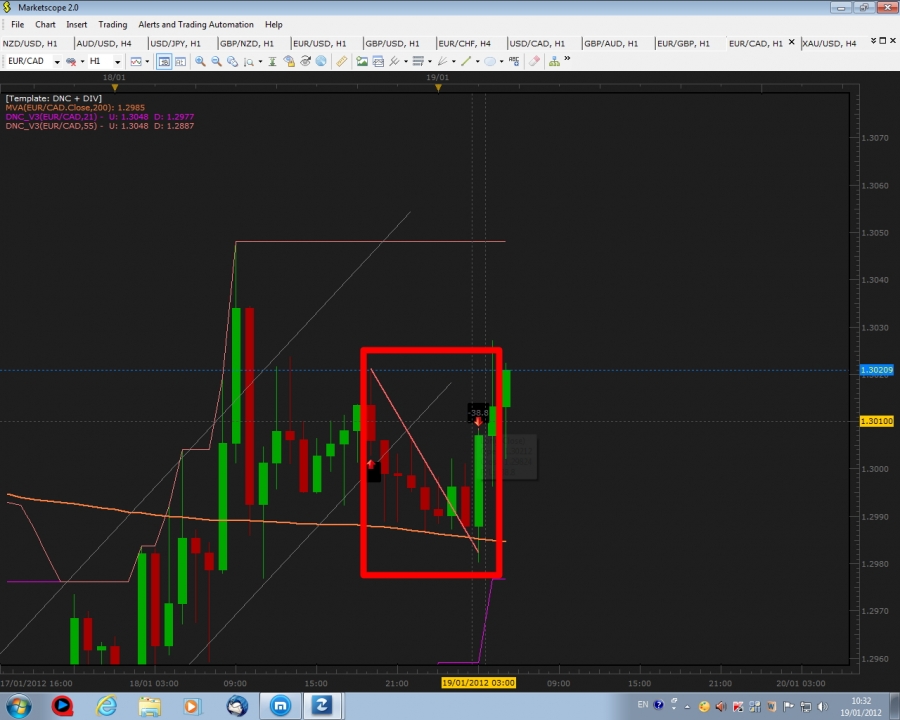Click the add picture icon in toolbar
The image size is (900, 720).
(362, 61)
